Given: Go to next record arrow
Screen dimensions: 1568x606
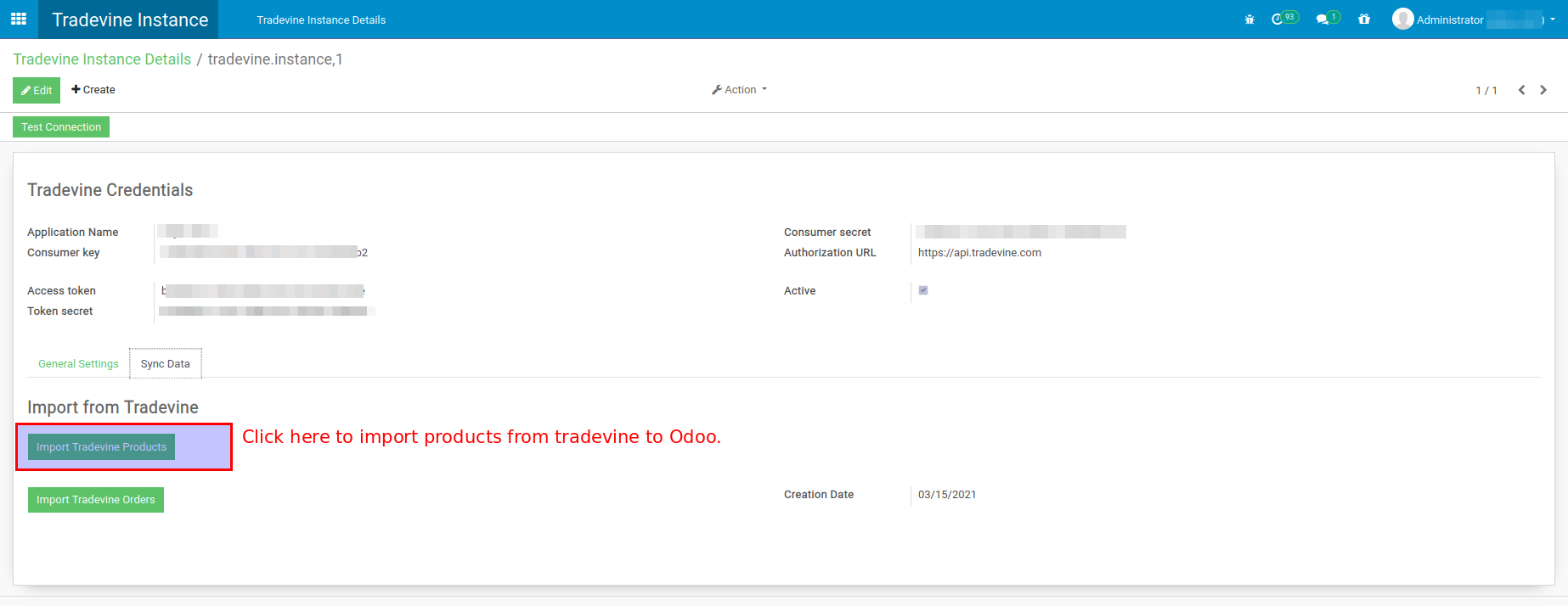Looking at the screenshot, I should point(1543,90).
